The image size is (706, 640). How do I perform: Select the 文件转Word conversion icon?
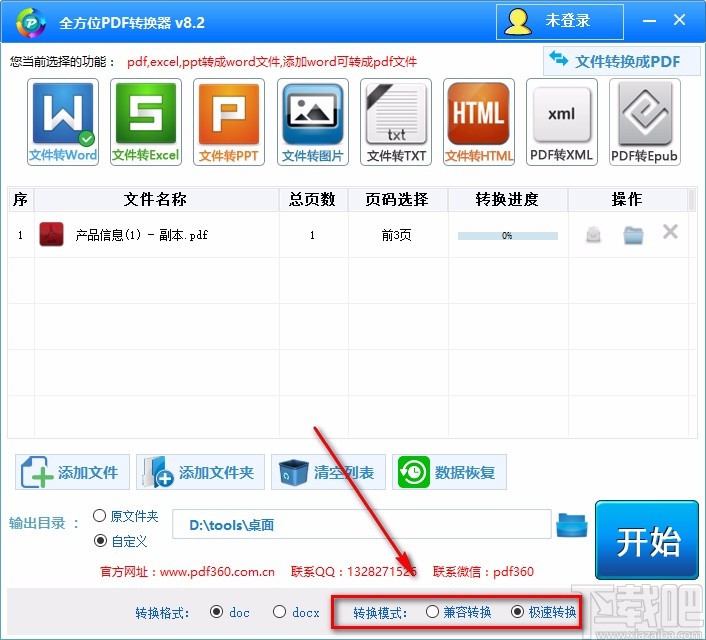pos(63,122)
